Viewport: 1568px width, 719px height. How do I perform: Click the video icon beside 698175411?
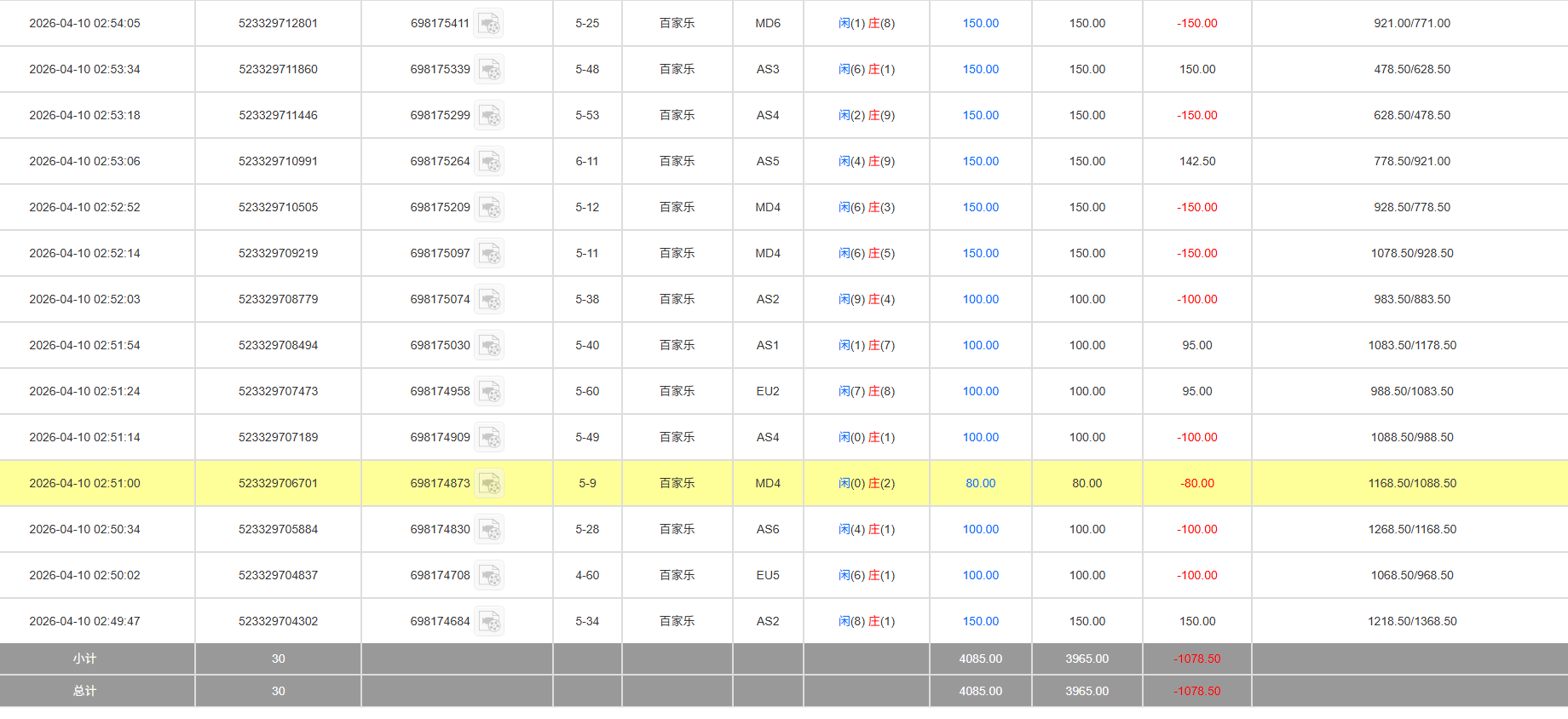coord(489,24)
